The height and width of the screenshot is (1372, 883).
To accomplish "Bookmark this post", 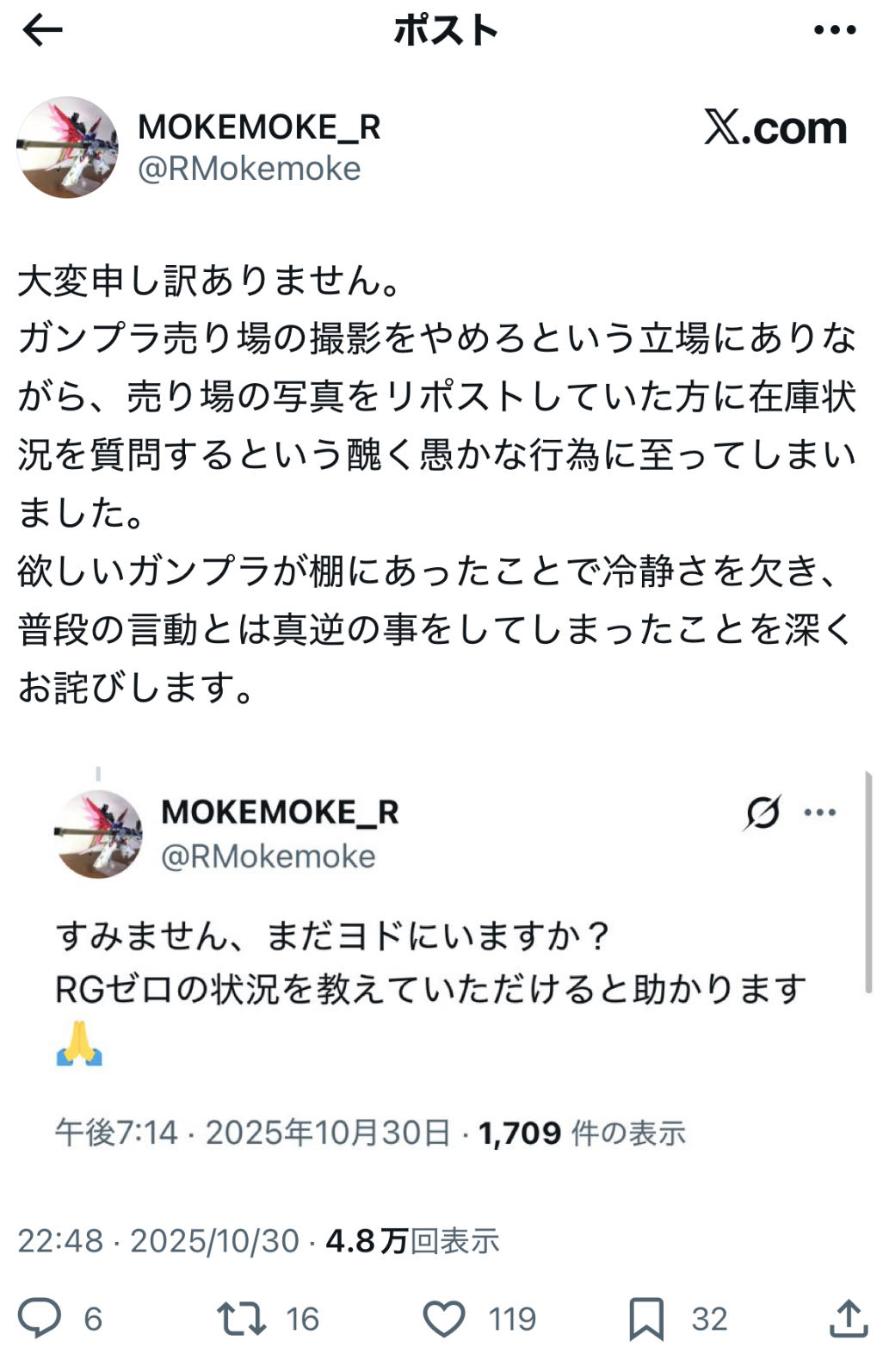I will [x=646, y=1318].
